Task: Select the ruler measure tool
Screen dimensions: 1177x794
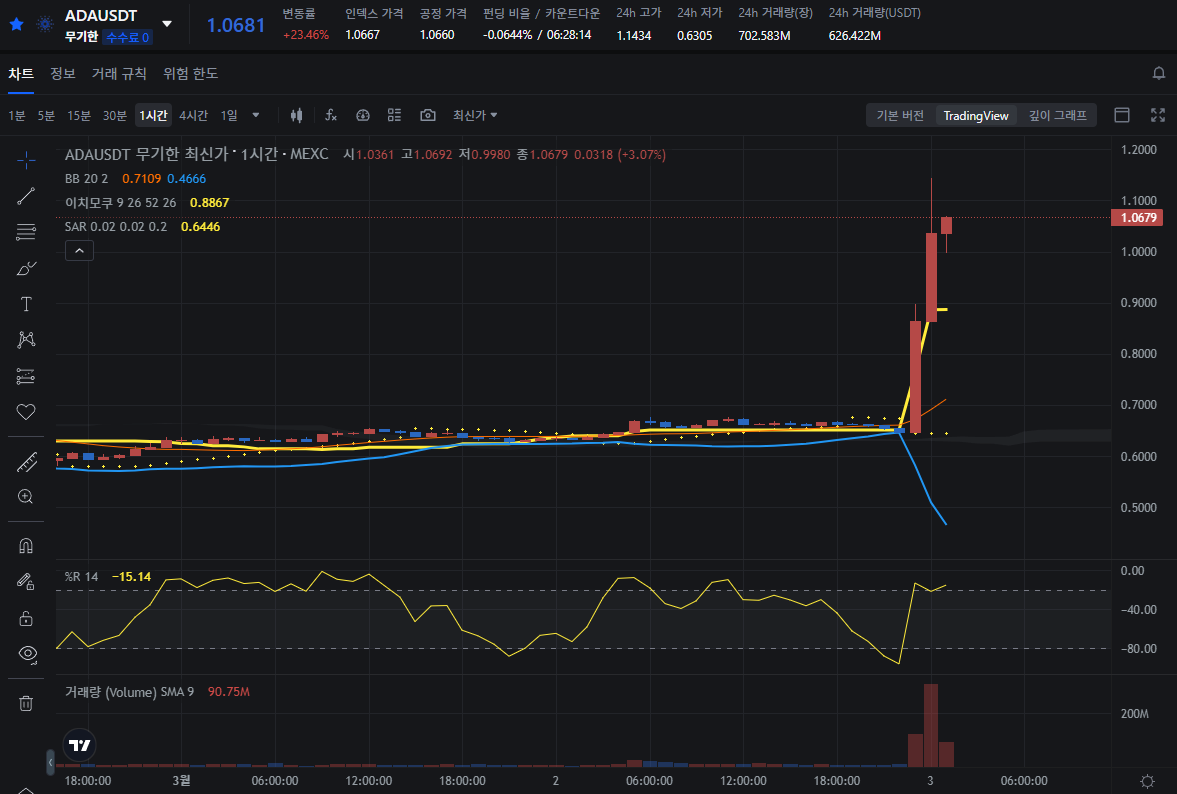Action: pos(26,462)
